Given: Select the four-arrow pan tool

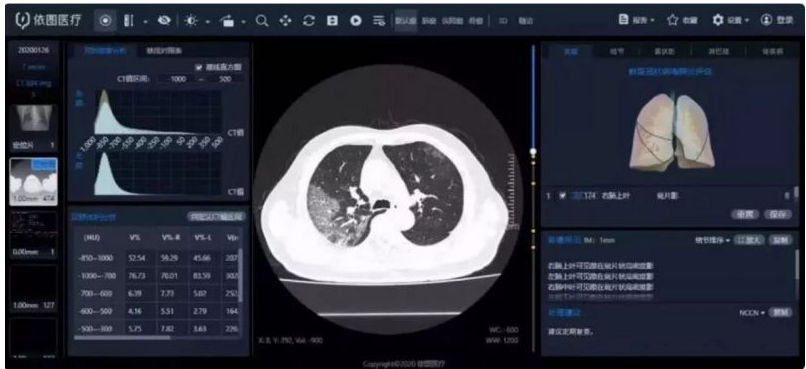Looking at the screenshot, I should click(x=285, y=21).
